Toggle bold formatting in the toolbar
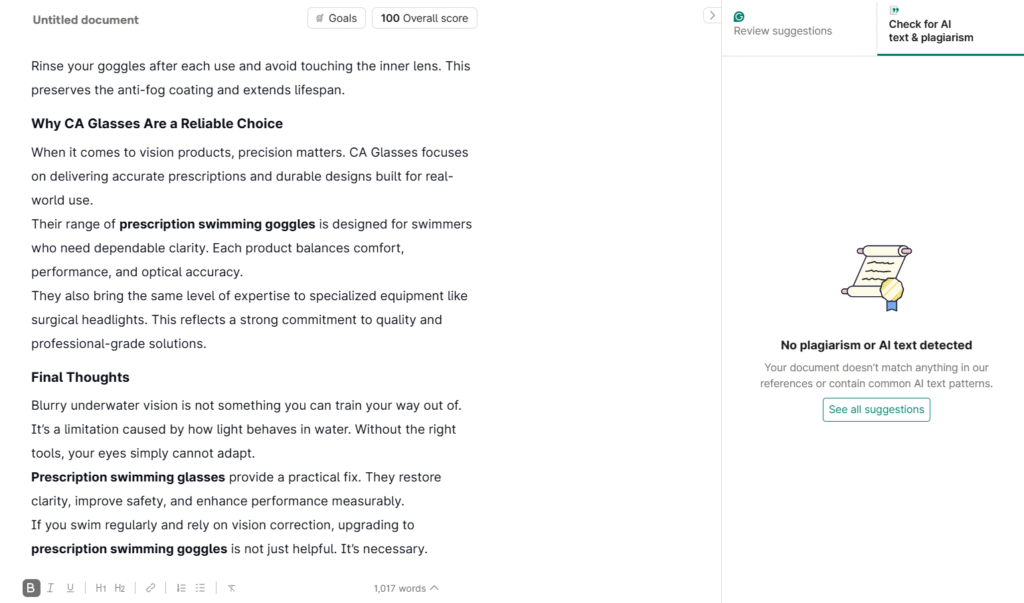Viewport: 1024px width, 603px height. 31,588
